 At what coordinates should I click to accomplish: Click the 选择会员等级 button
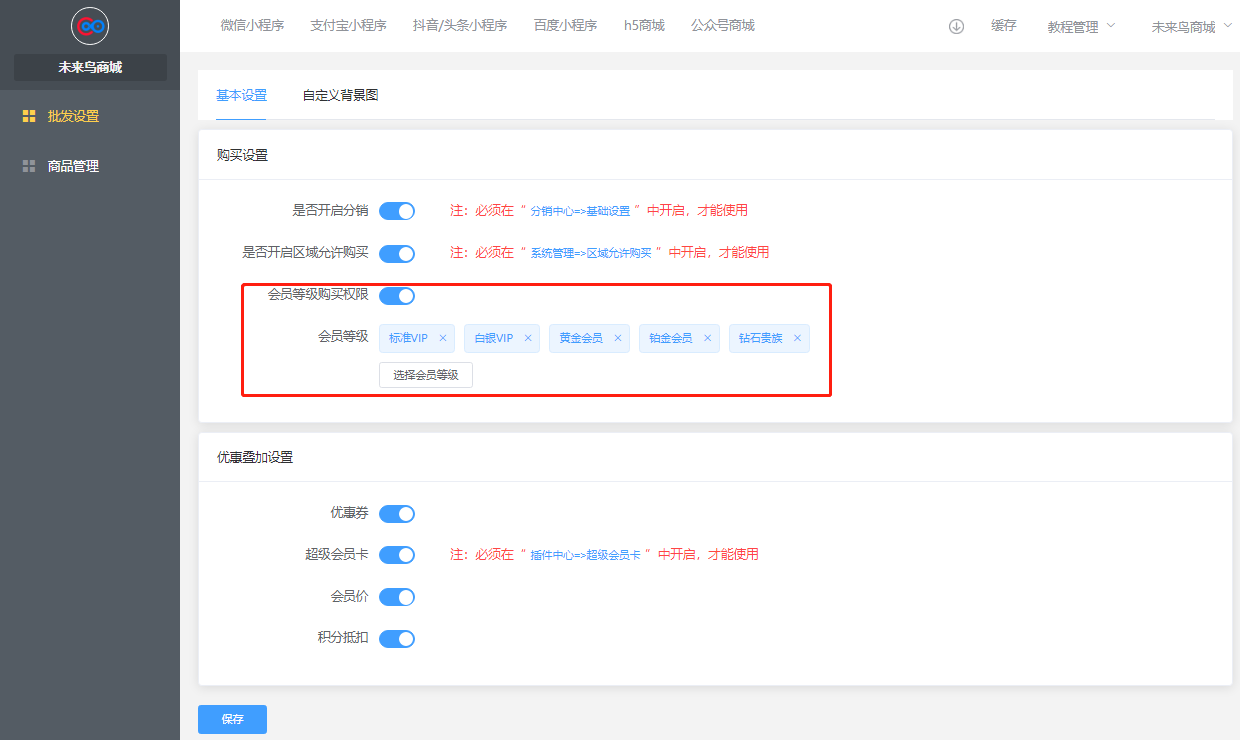(x=425, y=375)
